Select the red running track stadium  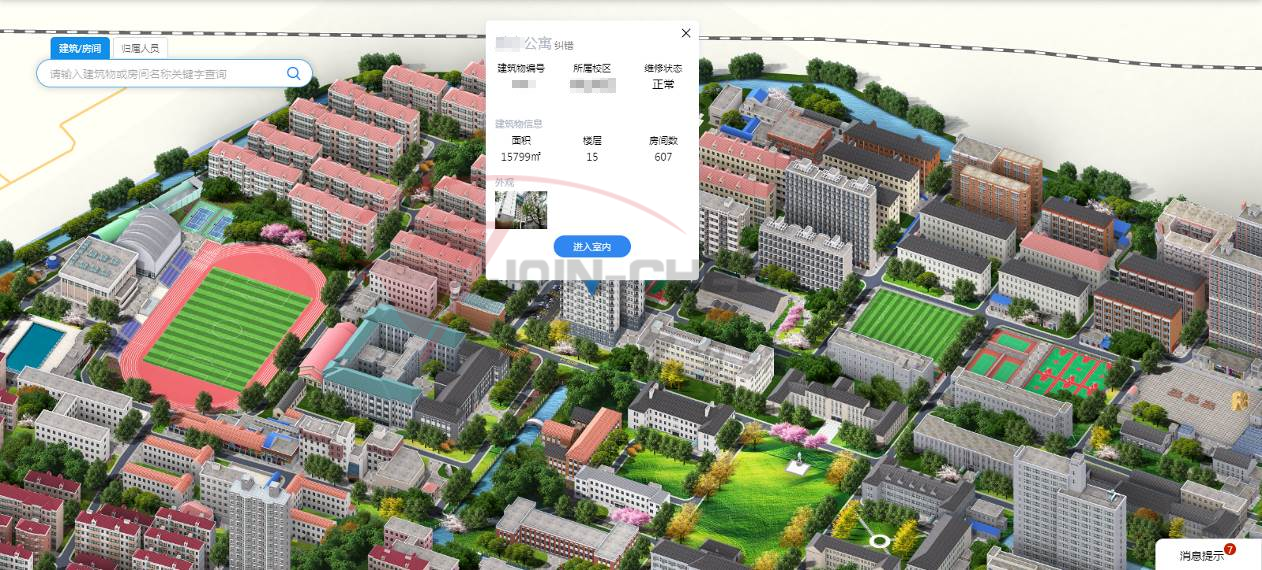pyautogui.click(x=225, y=314)
